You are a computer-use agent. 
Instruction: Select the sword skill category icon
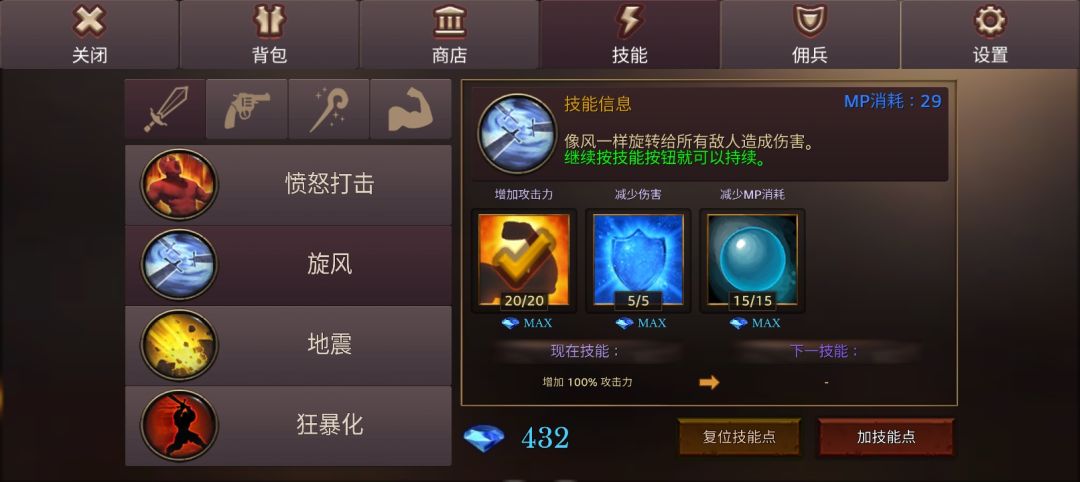click(x=165, y=109)
